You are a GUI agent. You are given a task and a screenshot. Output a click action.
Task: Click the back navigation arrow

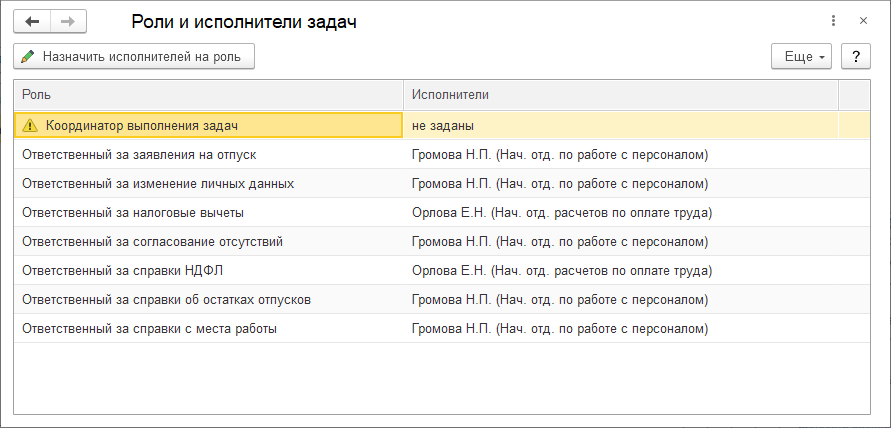[x=32, y=21]
